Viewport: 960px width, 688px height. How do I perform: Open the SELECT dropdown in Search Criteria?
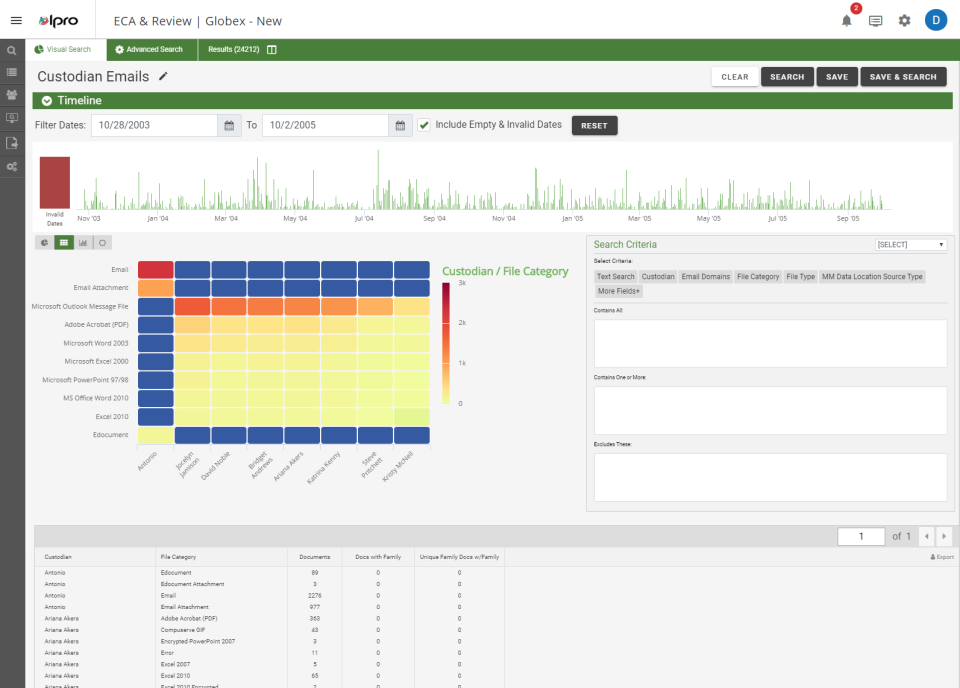pos(908,244)
